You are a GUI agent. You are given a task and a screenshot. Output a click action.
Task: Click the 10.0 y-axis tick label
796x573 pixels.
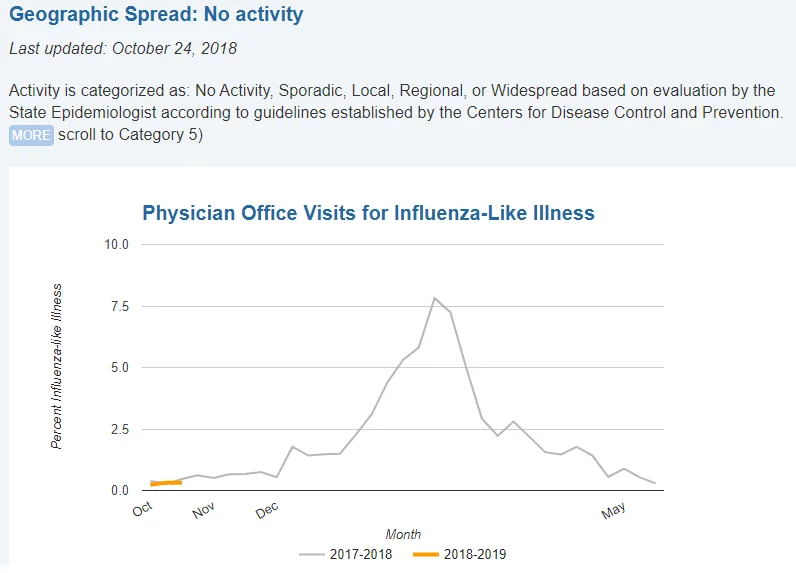point(116,245)
